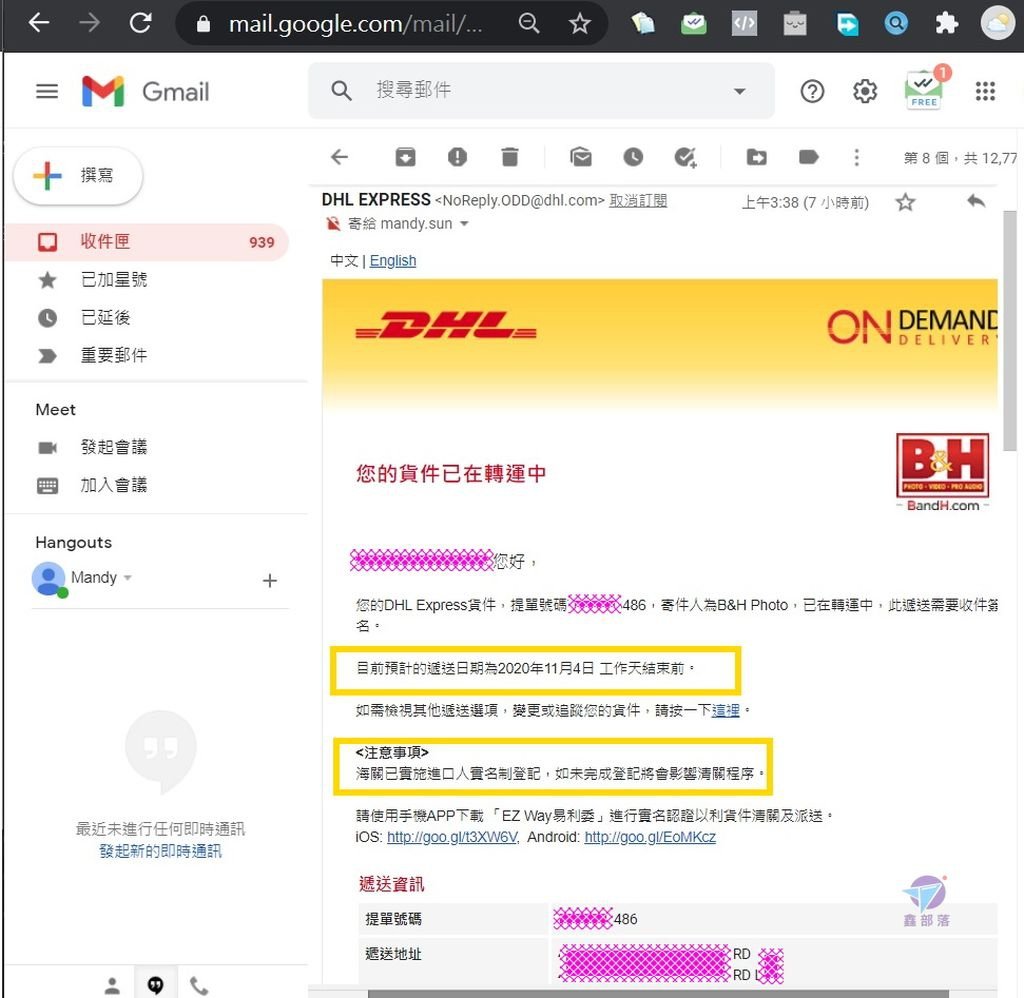Switch to Hangouts conversations tab
The width and height of the screenshot is (1024, 998).
click(x=155, y=985)
